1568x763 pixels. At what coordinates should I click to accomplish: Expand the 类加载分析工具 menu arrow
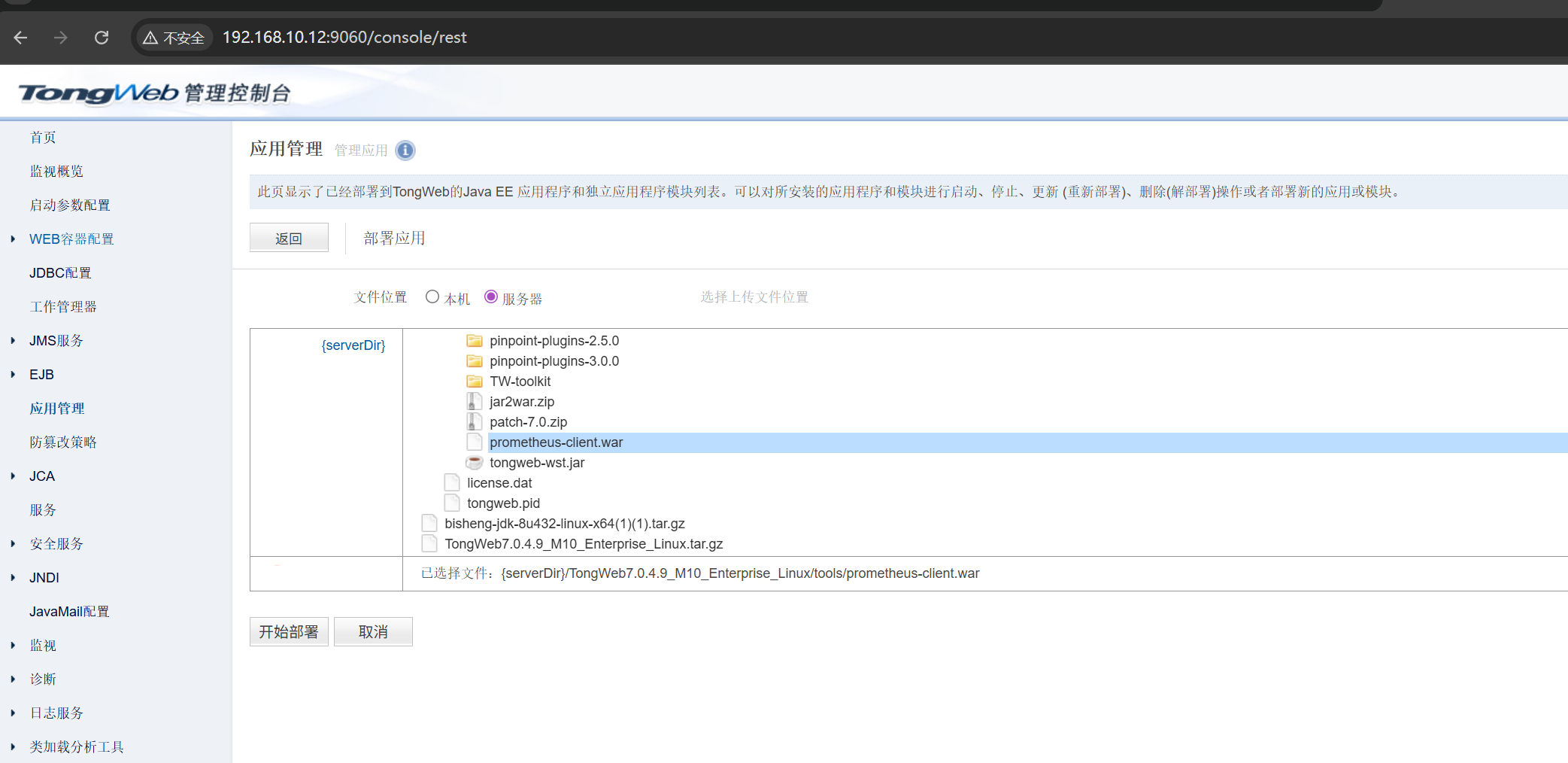pos(13,747)
